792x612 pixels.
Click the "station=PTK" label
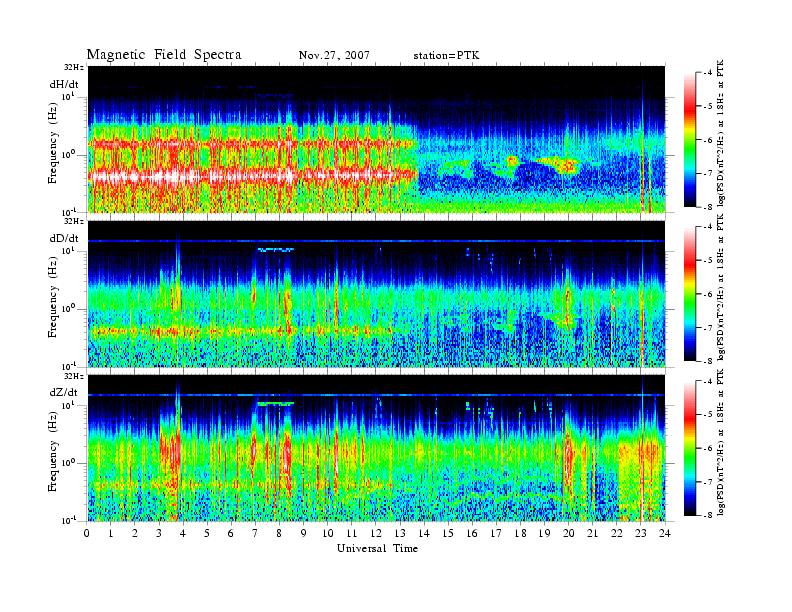click(x=447, y=56)
